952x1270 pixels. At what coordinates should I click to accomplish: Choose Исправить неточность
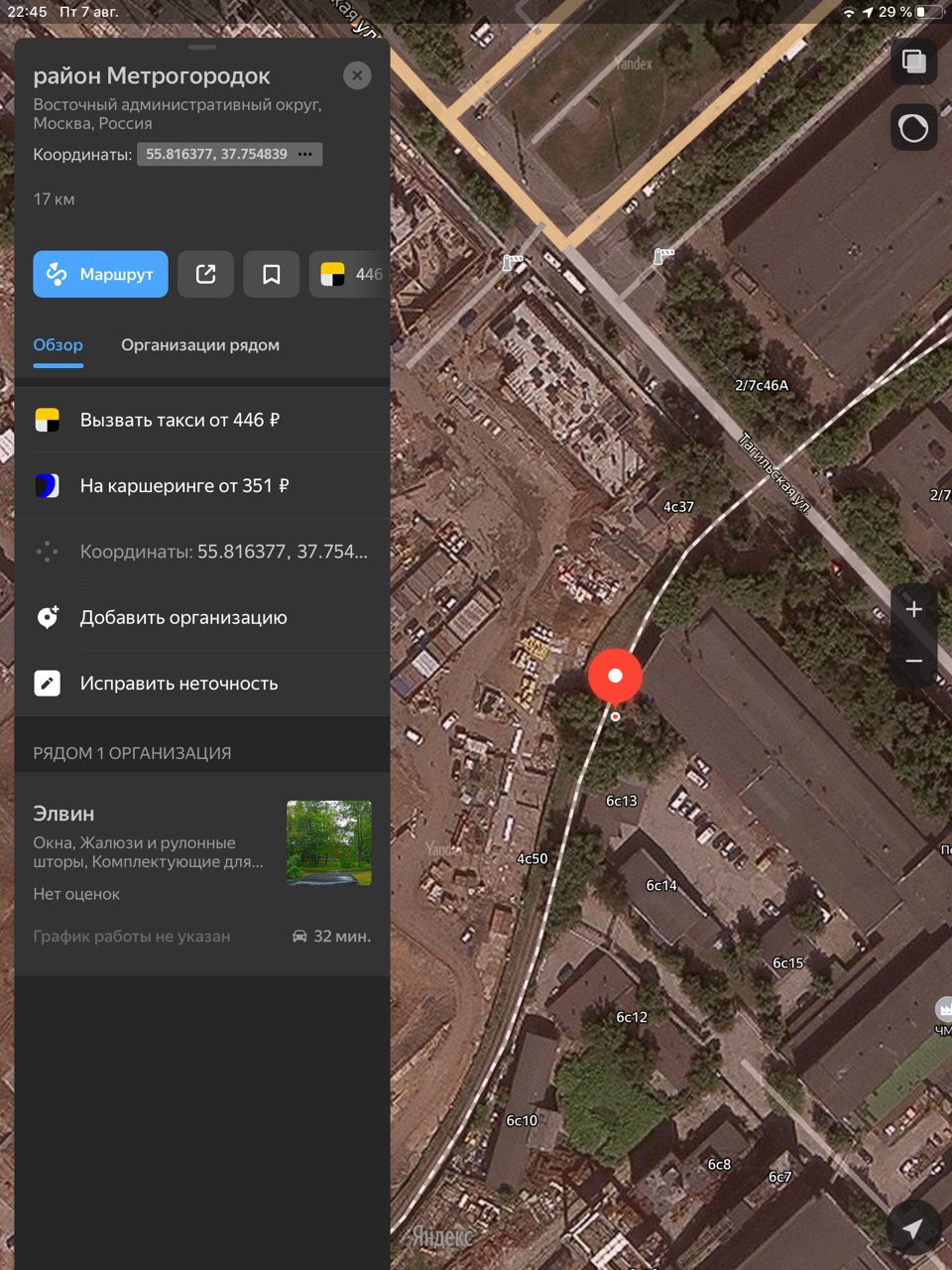pyautogui.click(x=202, y=683)
